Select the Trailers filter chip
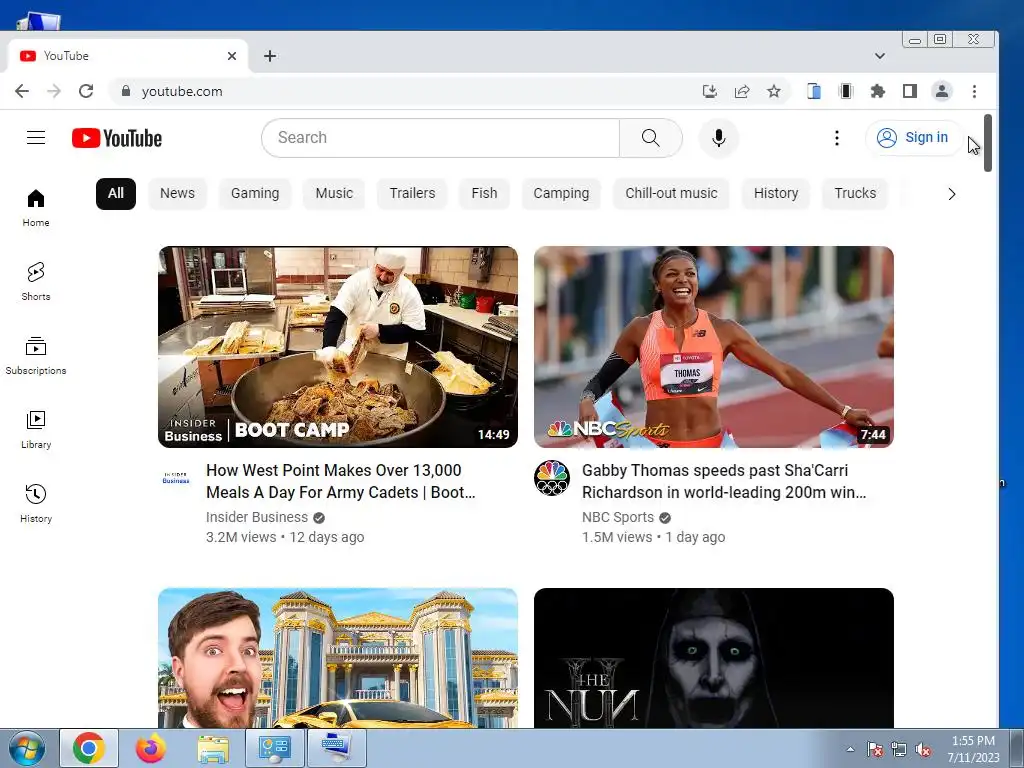This screenshot has width=1024, height=768. (x=412, y=193)
